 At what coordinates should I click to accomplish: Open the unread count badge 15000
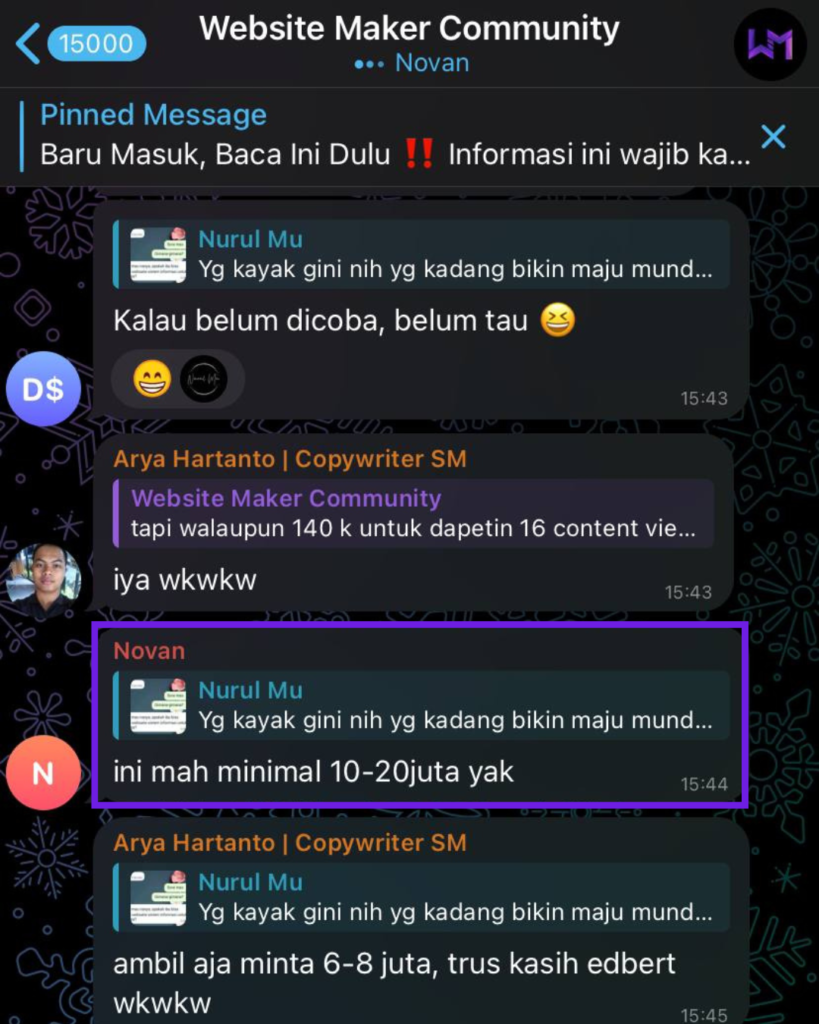click(x=96, y=44)
